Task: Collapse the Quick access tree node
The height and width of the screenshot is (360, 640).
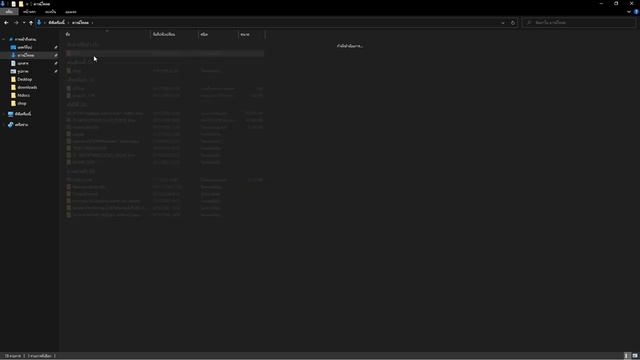Action: pos(4,39)
